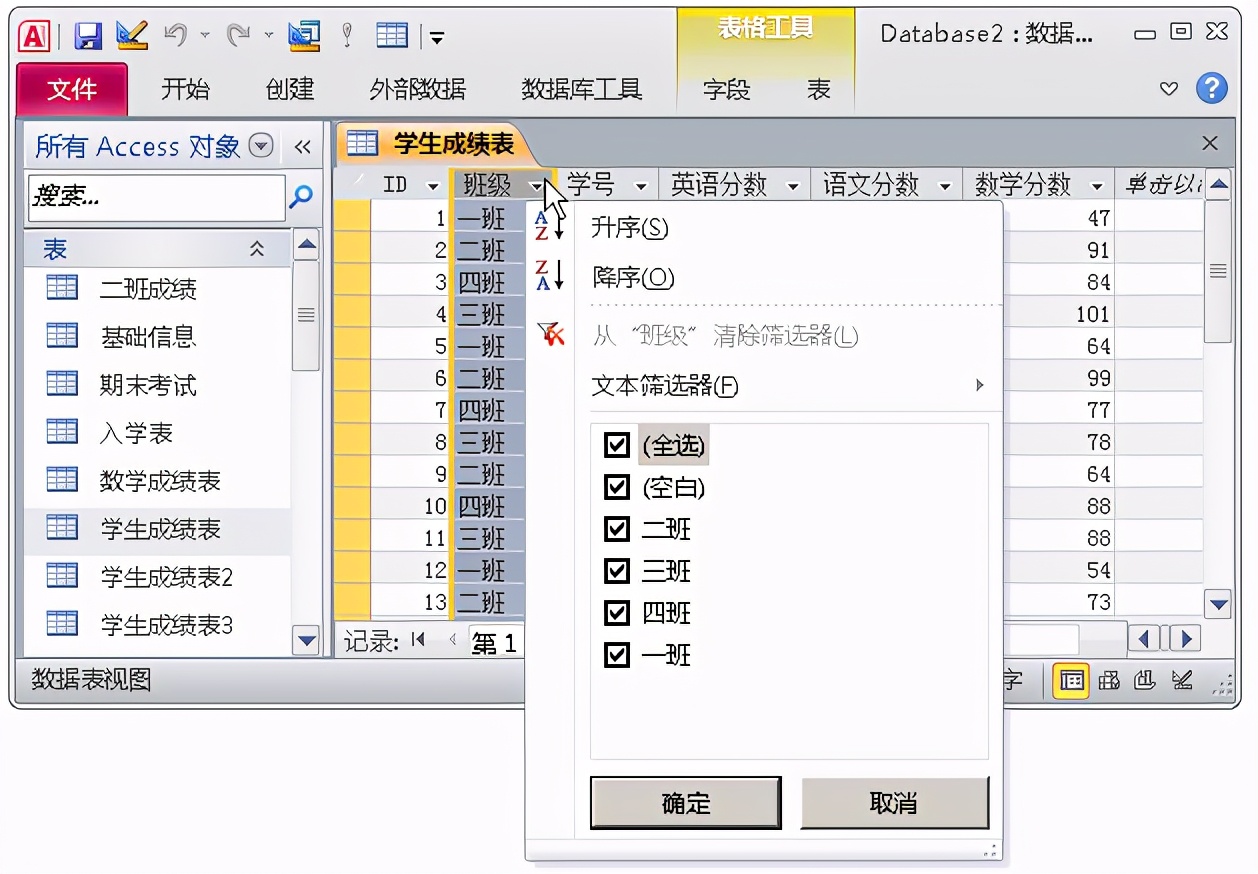Check the (空白) blank values checkbox
This screenshot has width=1258, height=874.
coord(617,488)
